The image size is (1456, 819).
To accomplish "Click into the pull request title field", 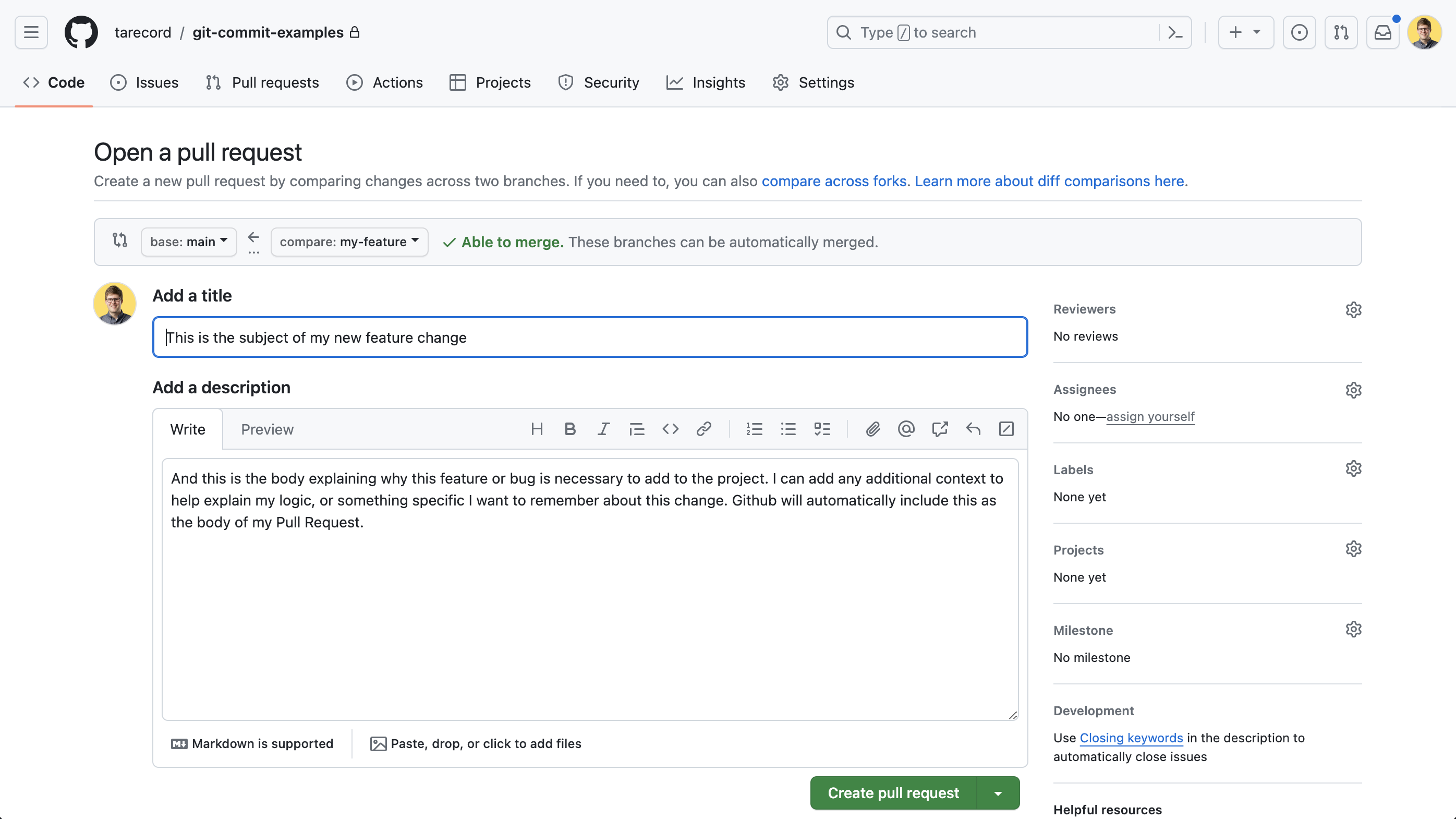I will click(x=589, y=338).
